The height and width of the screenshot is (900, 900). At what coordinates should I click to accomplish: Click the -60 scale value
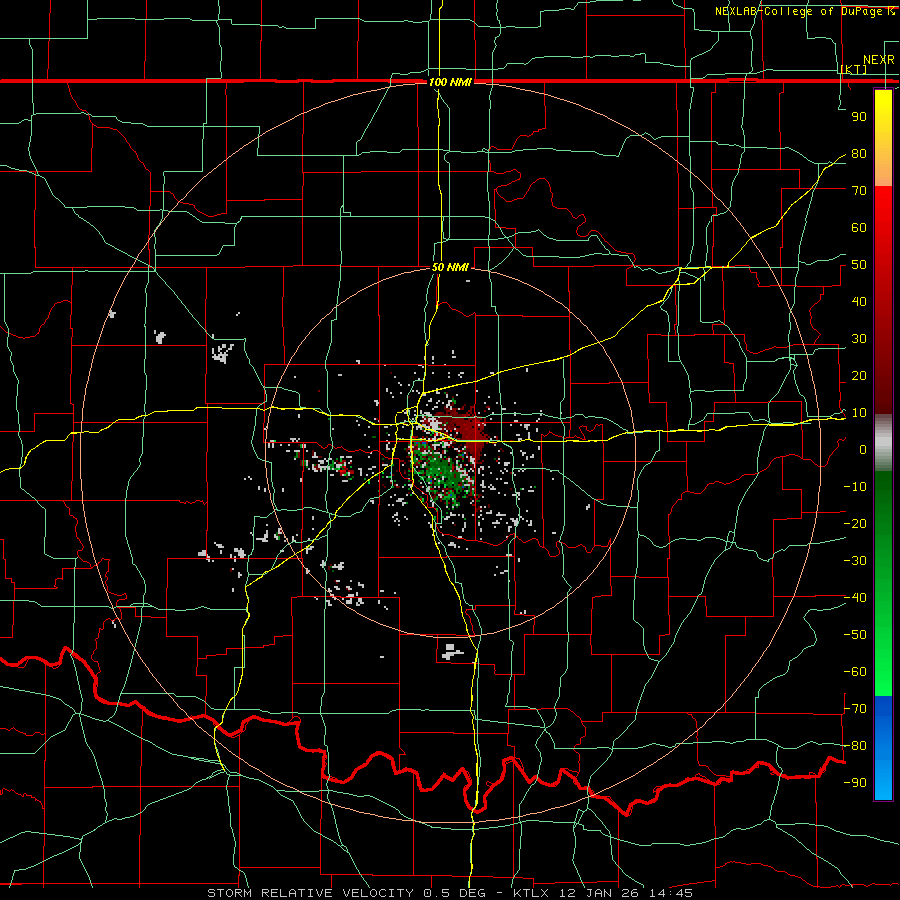tap(855, 672)
